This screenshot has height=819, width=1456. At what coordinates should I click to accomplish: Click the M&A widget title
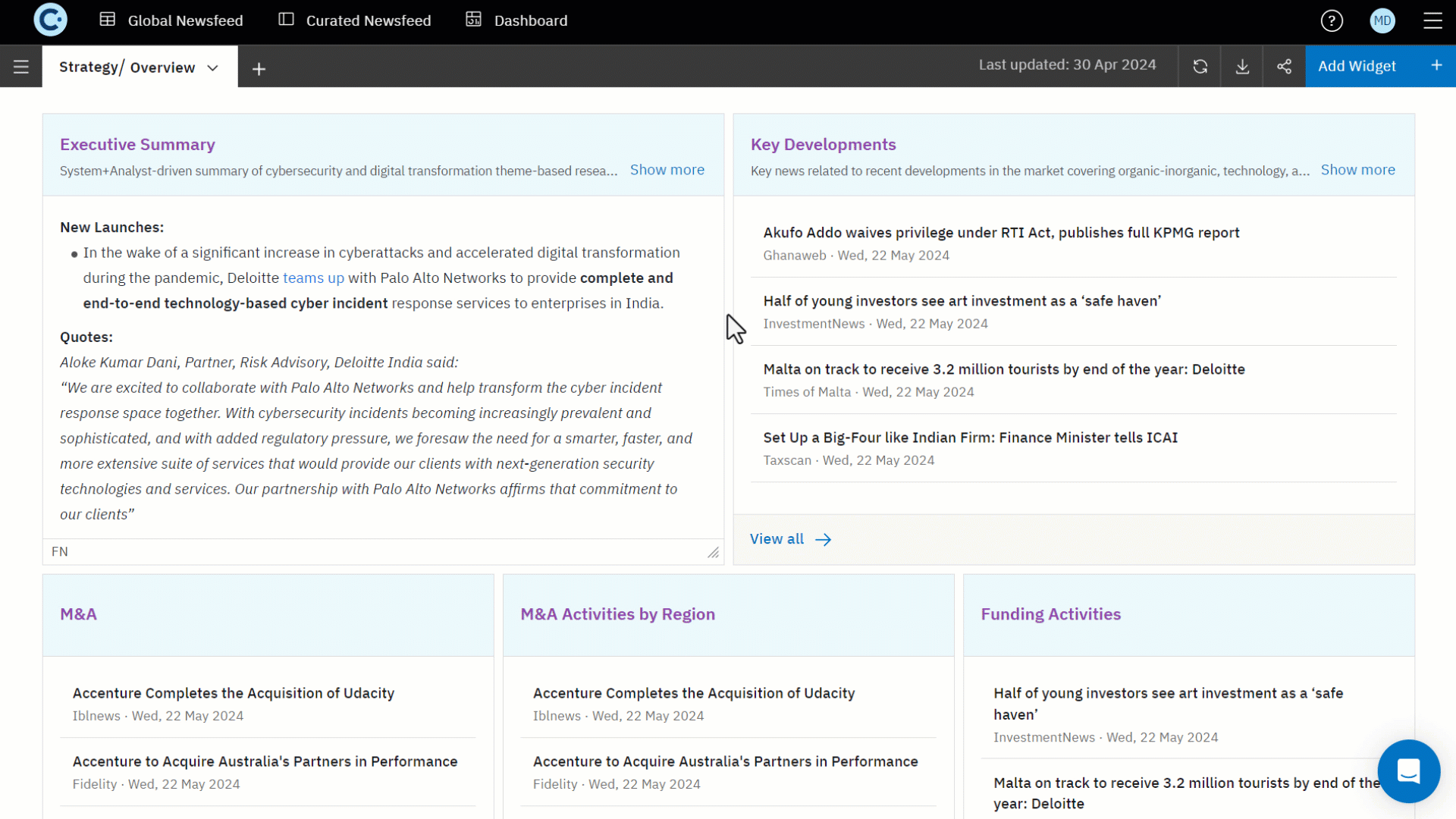[x=78, y=614]
